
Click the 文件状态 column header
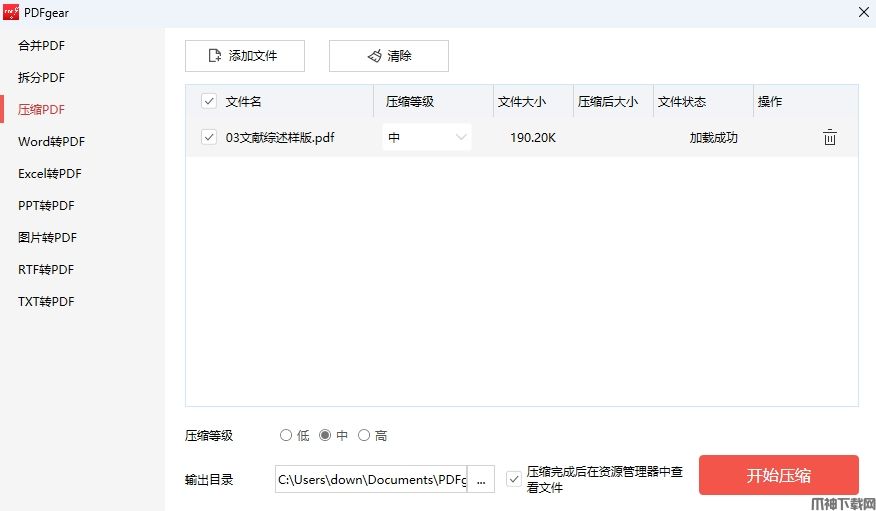click(682, 102)
